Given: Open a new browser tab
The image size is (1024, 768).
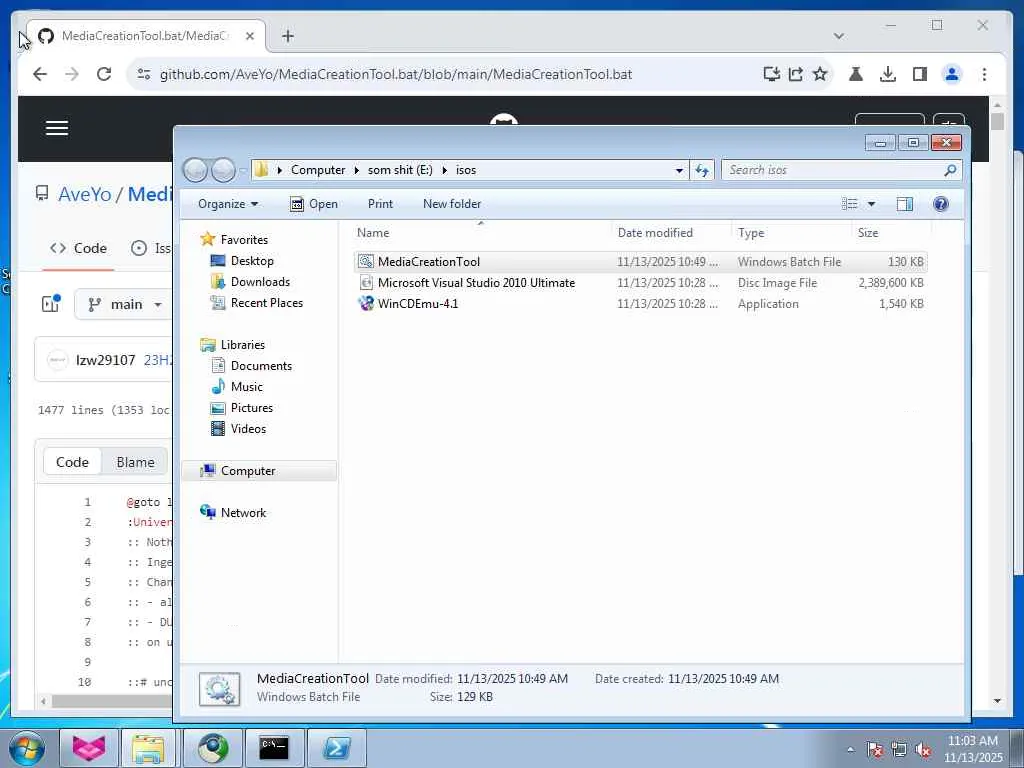Looking at the screenshot, I should click(287, 36).
